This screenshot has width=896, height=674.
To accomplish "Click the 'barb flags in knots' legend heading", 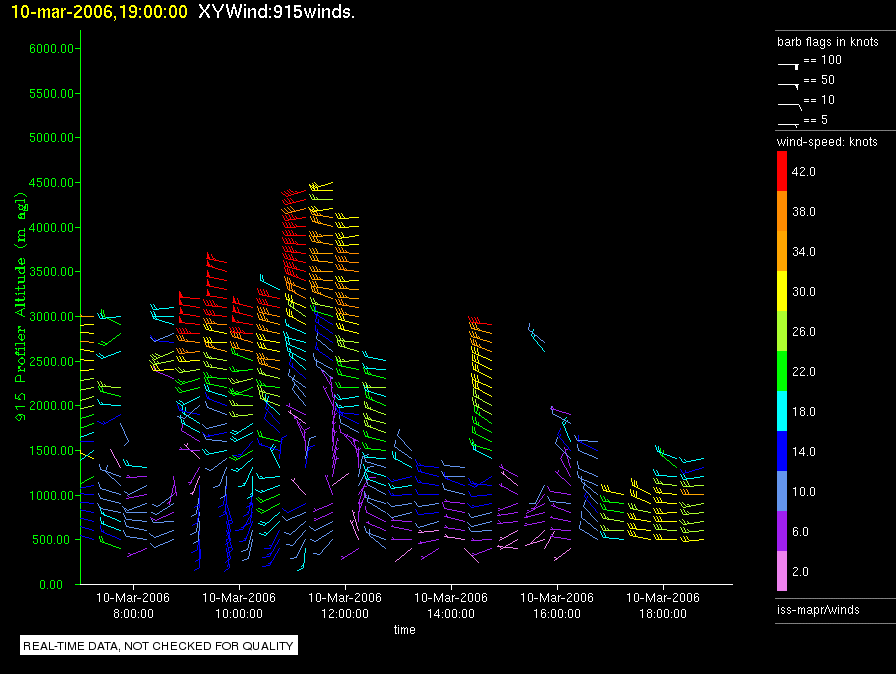I will (x=827, y=42).
